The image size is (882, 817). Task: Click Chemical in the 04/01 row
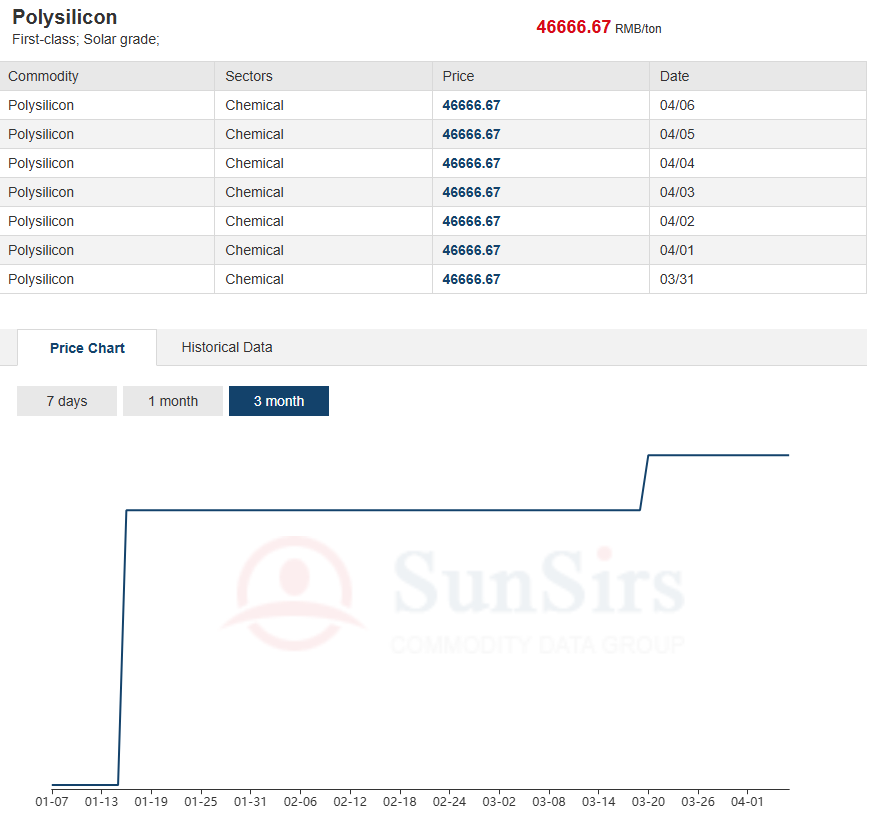coord(254,250)
